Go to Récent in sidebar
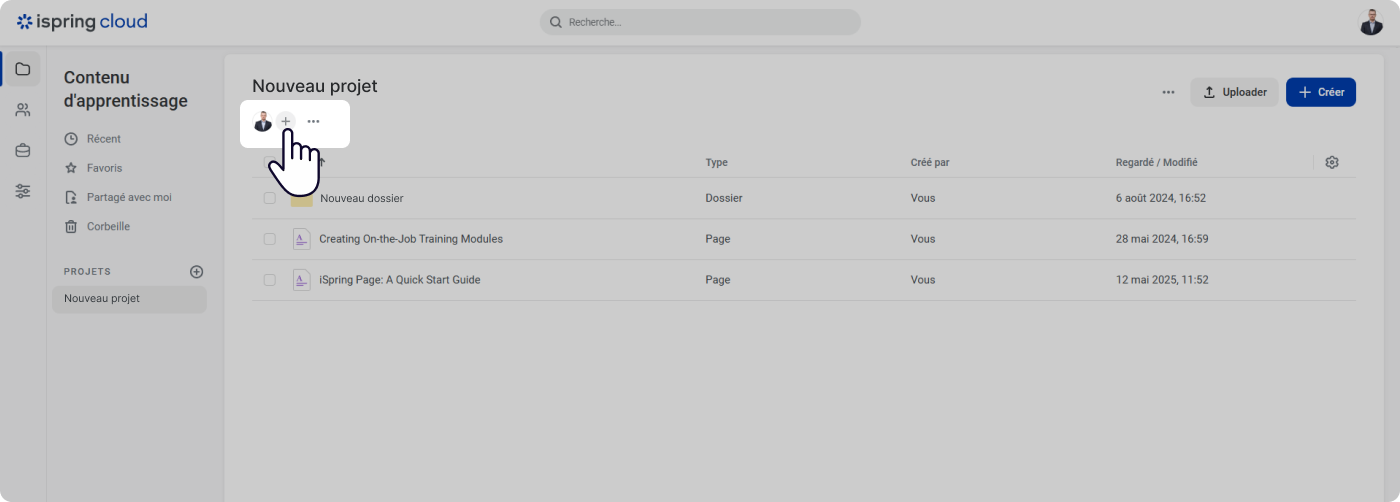This screenshot has height=502, width=1400. [103, 139]
